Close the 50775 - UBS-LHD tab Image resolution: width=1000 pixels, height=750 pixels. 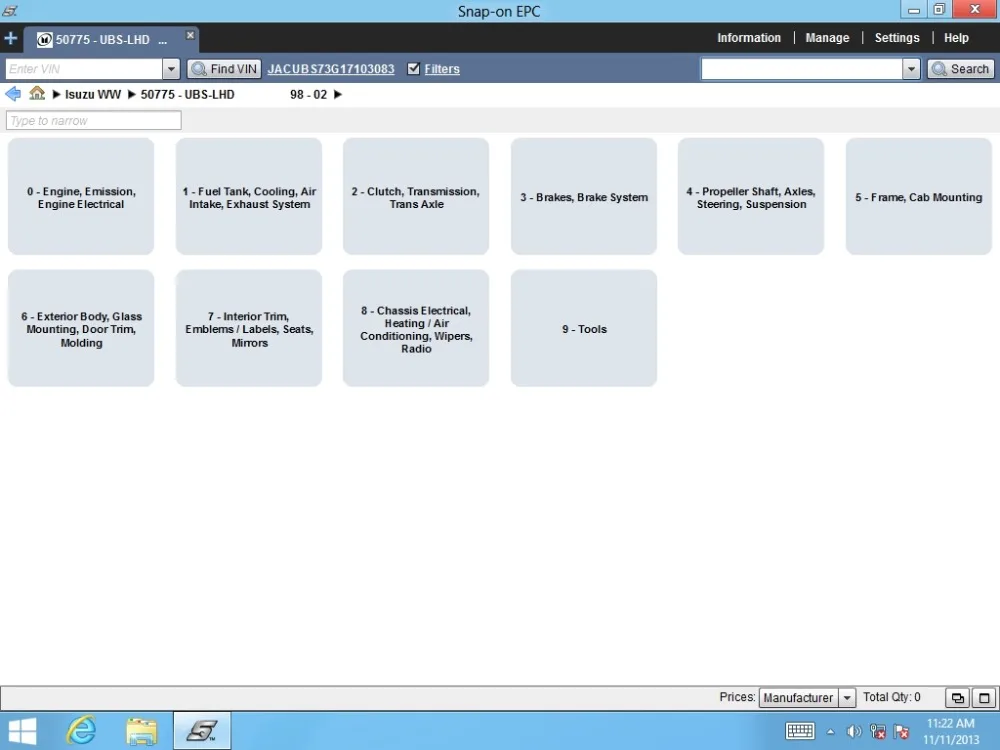click(190, 35)
